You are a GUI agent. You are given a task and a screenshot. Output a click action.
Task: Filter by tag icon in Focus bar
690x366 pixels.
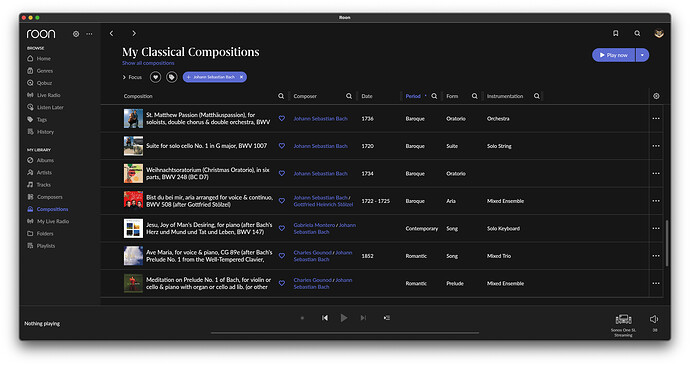pyautogui.click(x=172, y=77)
